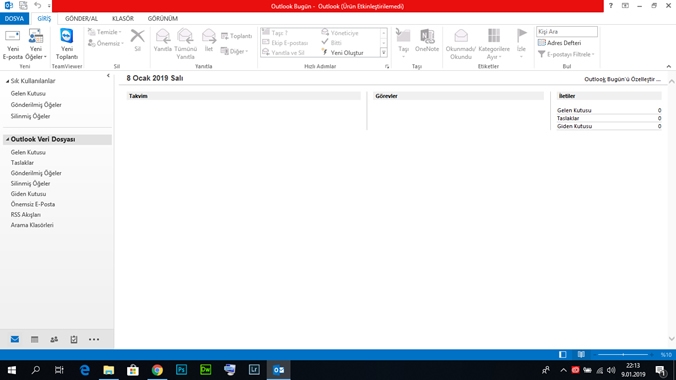
Task: Open the Yeni Öğeler menu
Action: (36, 44)
